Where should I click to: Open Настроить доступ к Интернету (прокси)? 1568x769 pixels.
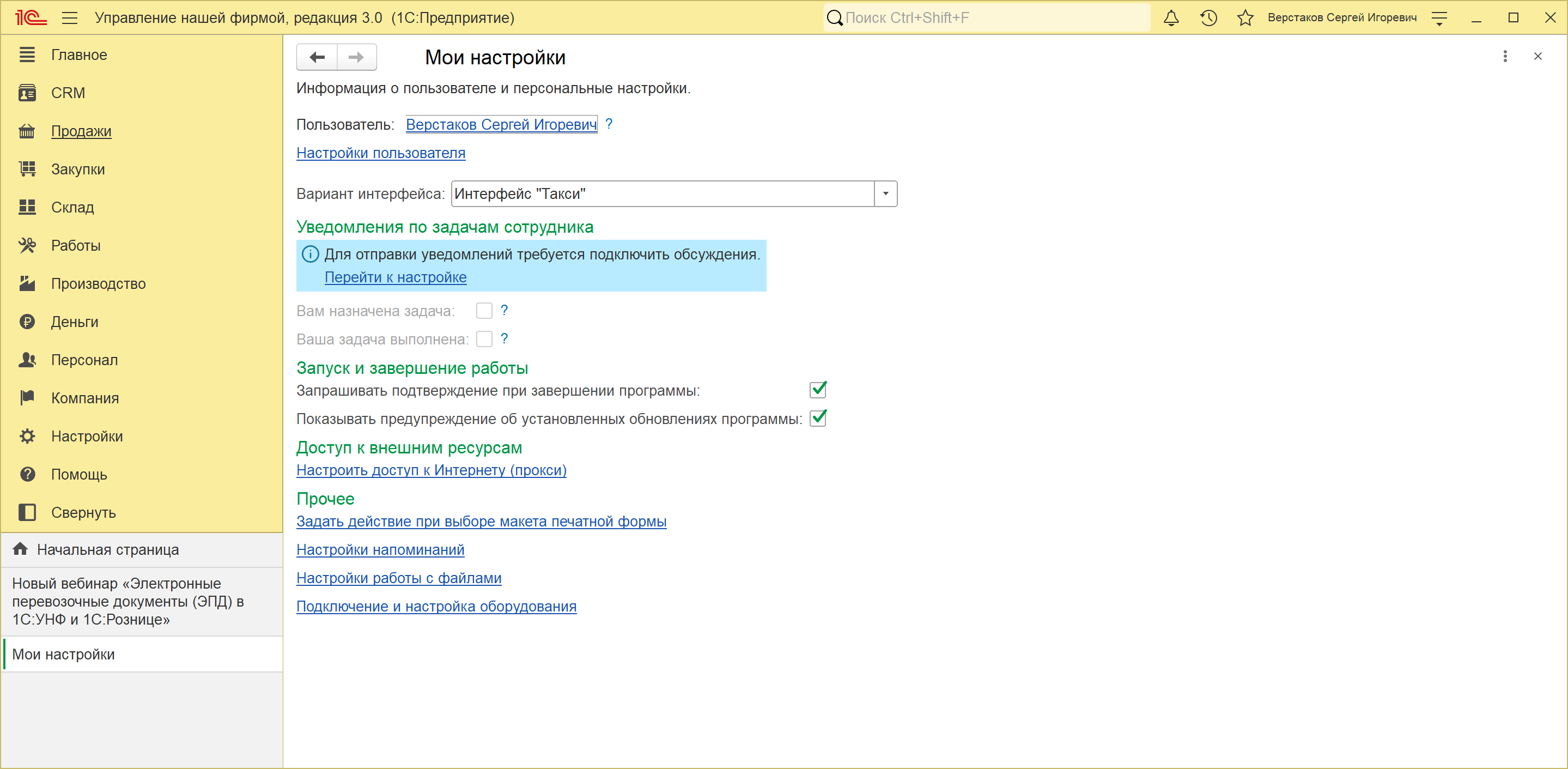pyautogui.click(x=431, y=470)
